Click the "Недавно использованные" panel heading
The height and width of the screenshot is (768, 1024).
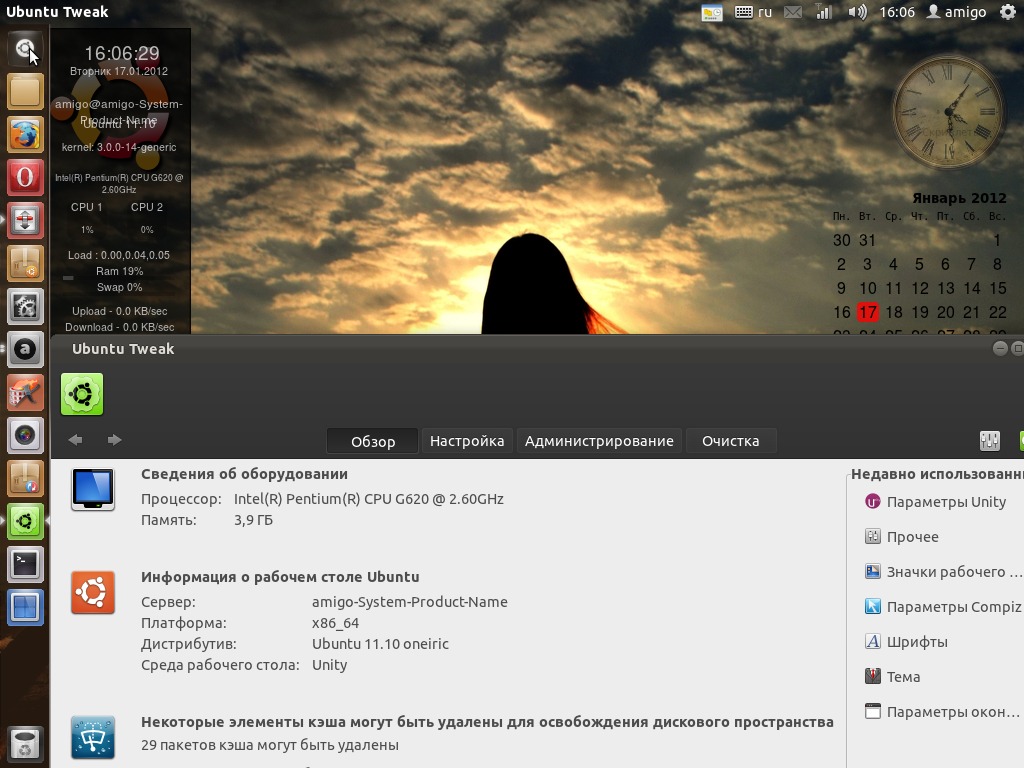tap(937, 474)
